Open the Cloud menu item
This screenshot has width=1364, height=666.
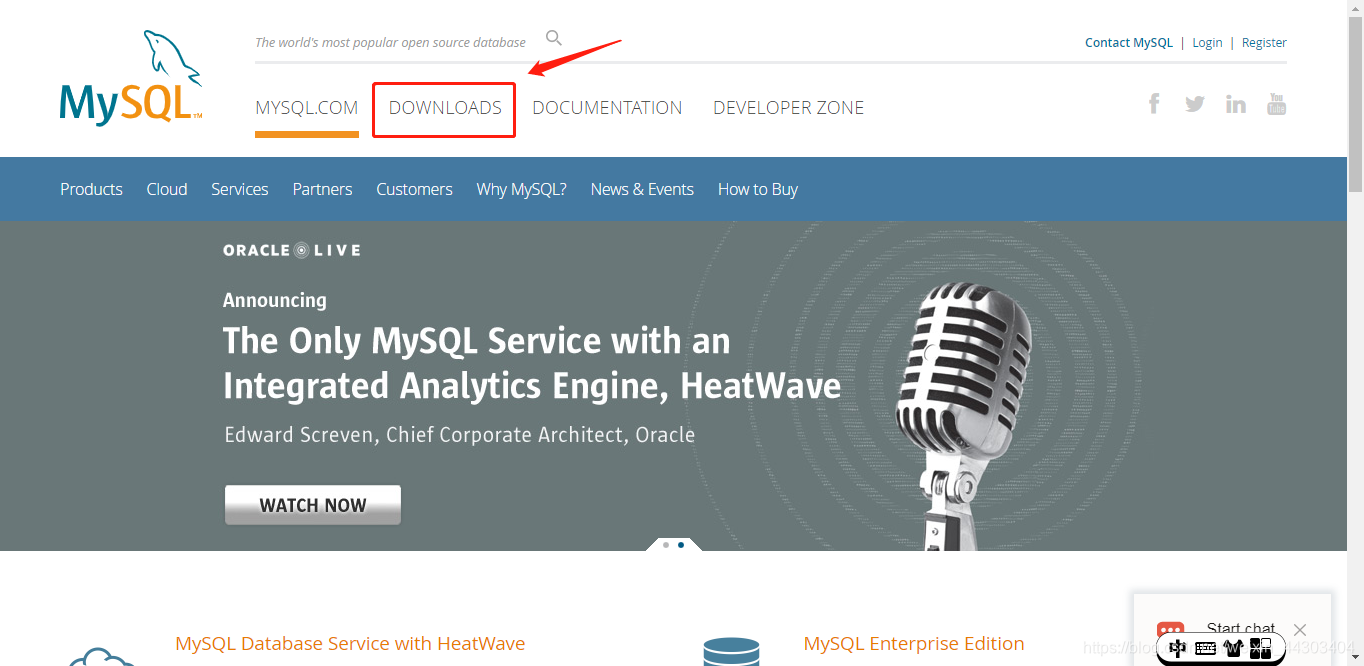tap(167, 189)
